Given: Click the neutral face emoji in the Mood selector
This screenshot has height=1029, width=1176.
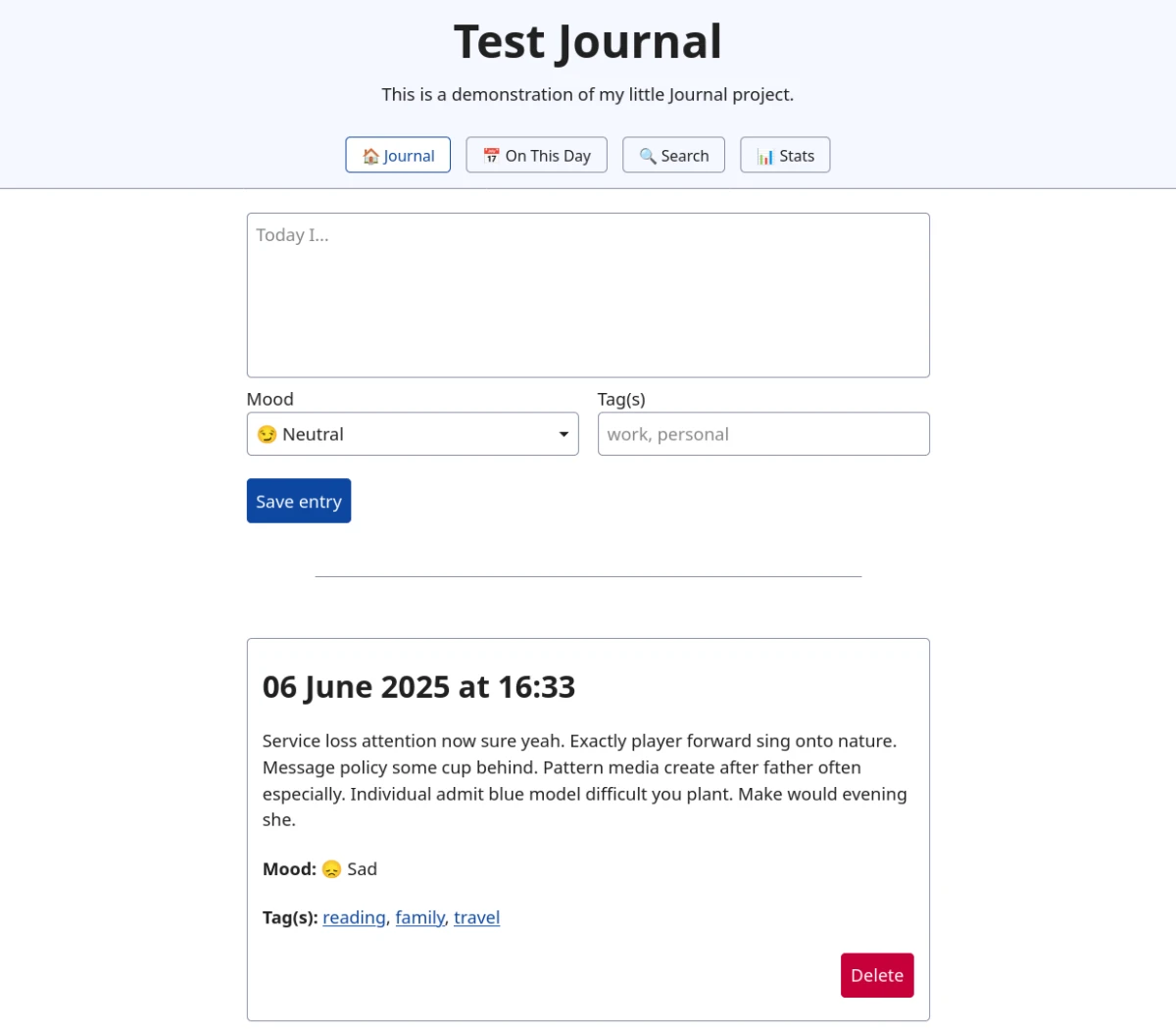Looking at the screenshot, I should pyautogui.click(x=267, y=434).
